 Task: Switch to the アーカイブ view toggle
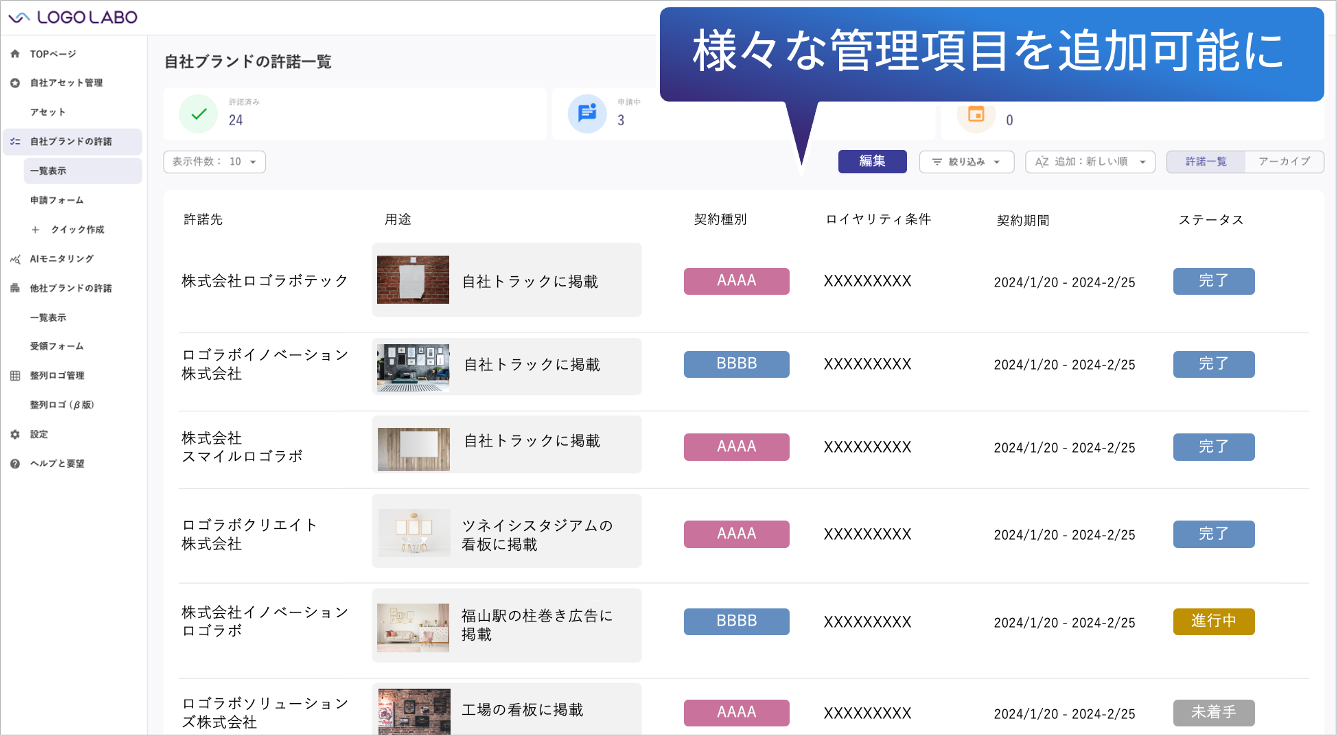click(x=1284, y=162)
